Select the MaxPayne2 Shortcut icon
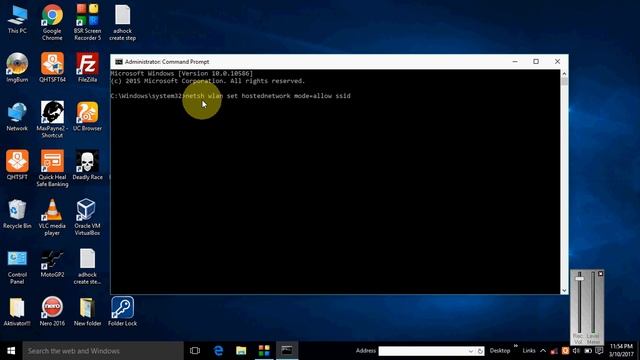 coord(52,120)
